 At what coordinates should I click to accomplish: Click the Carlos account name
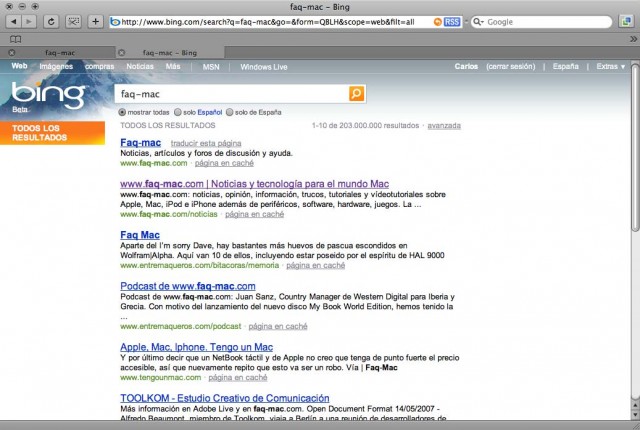tap(466, 66)
